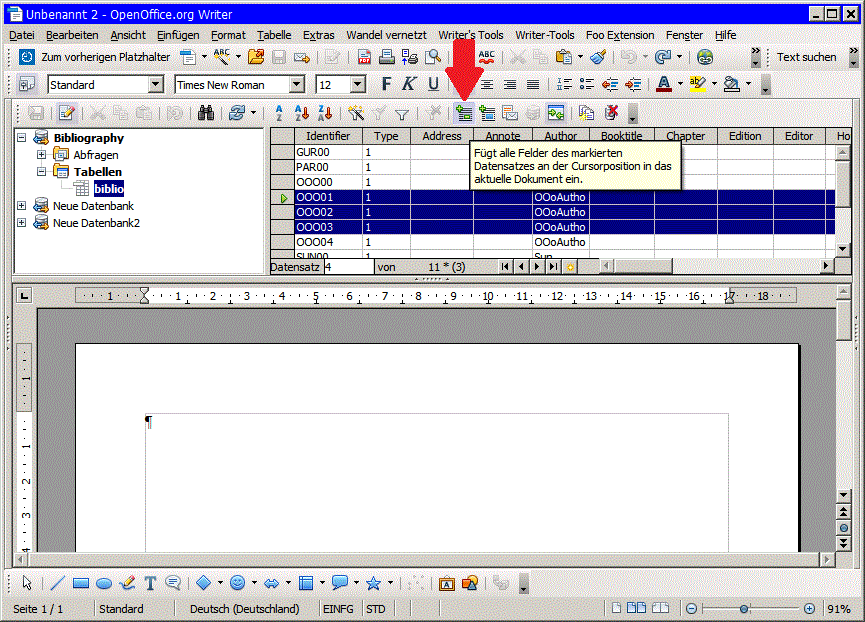Select the rectangle drawing tool

pos(81,583)
